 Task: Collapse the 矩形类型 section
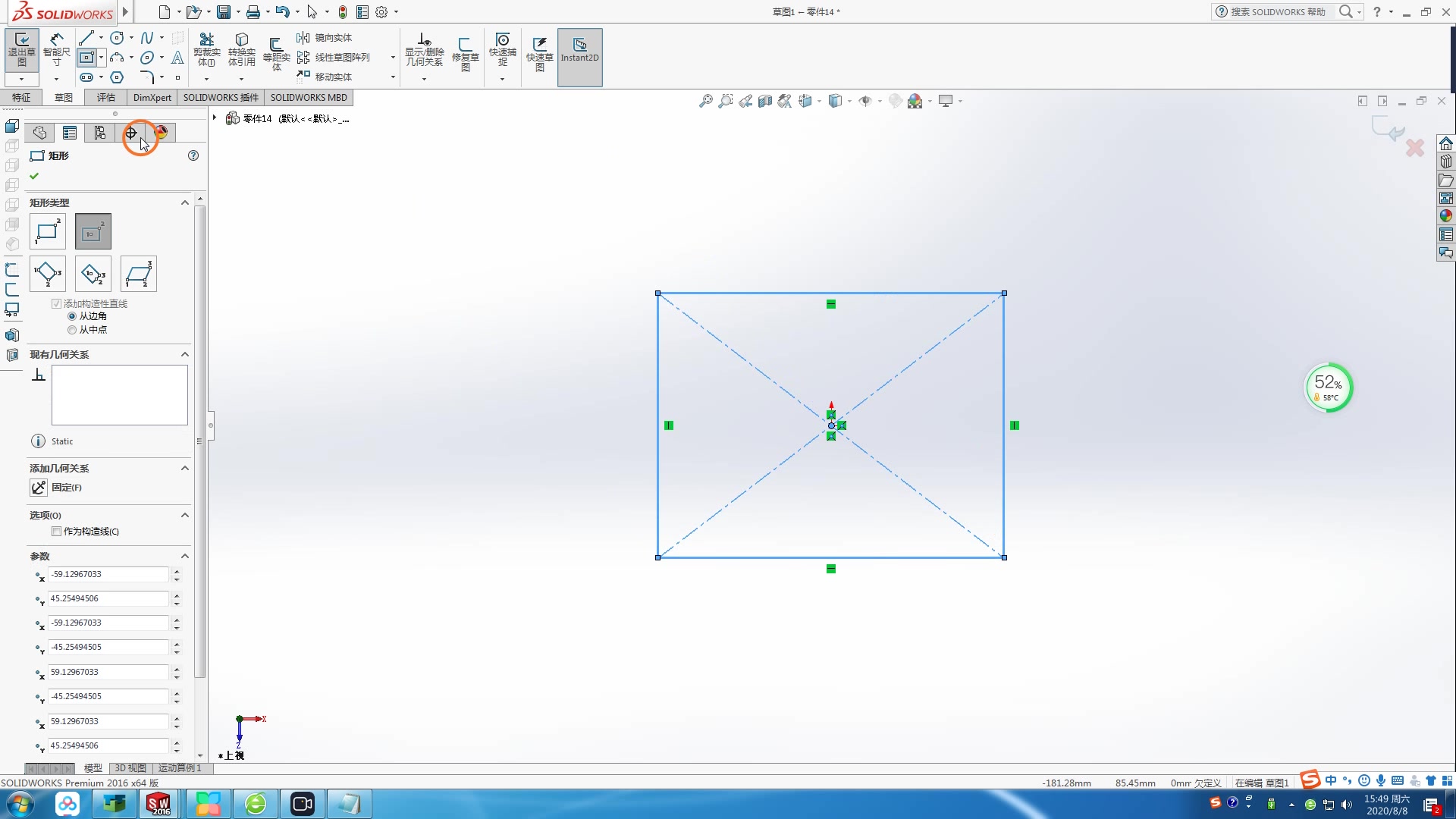184,202
